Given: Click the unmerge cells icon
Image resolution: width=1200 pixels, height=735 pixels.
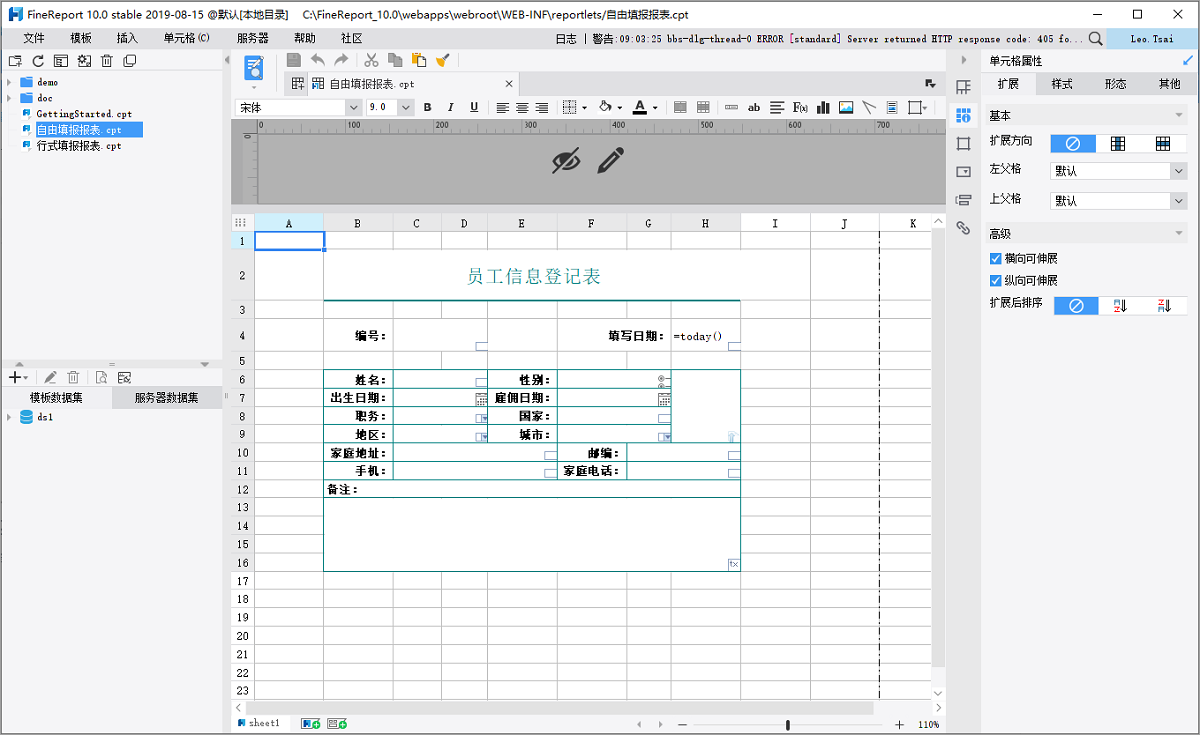Looking at the screenshot, I should [703, 107].
